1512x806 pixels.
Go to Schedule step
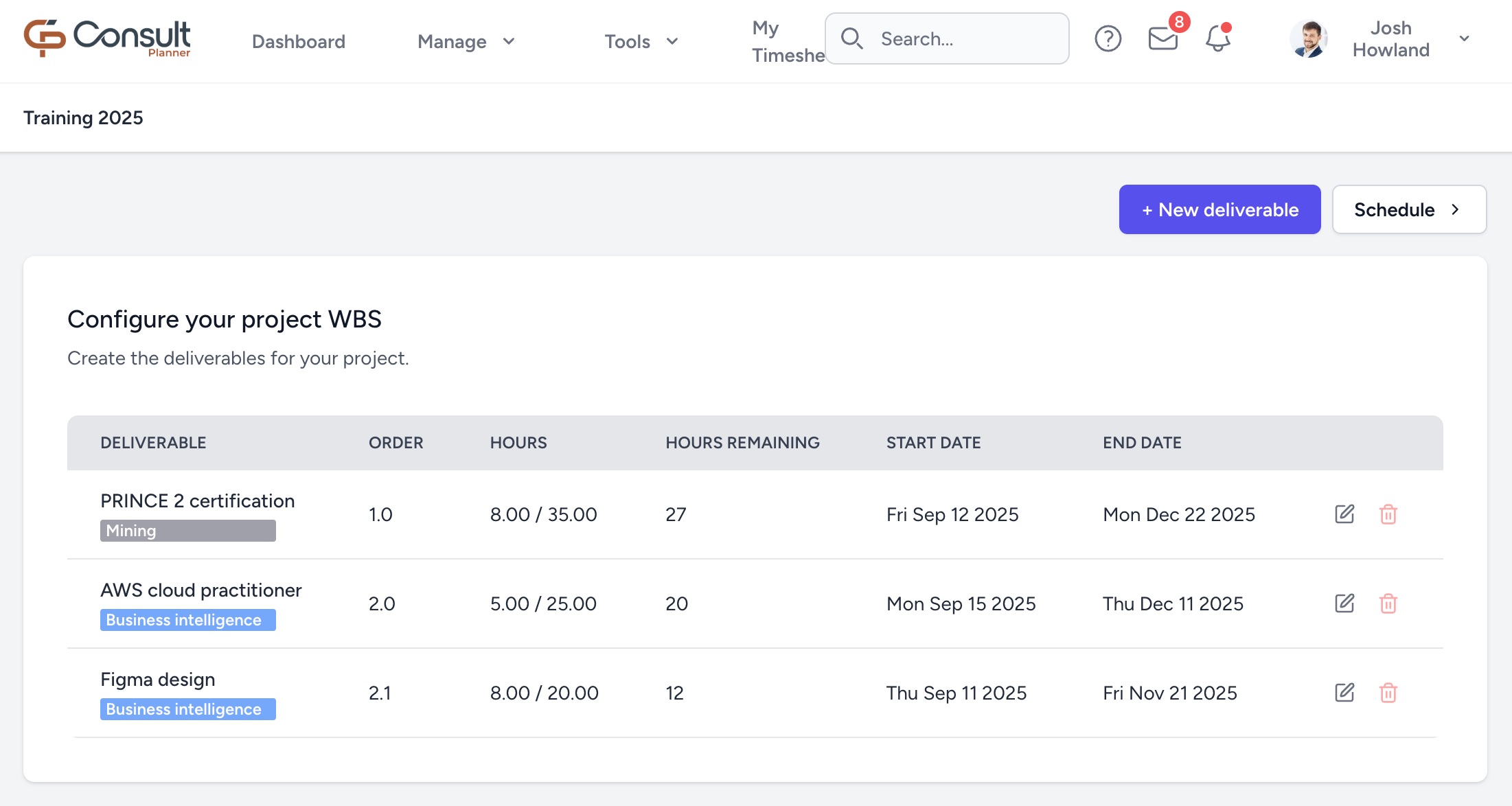click(1408, 209)
